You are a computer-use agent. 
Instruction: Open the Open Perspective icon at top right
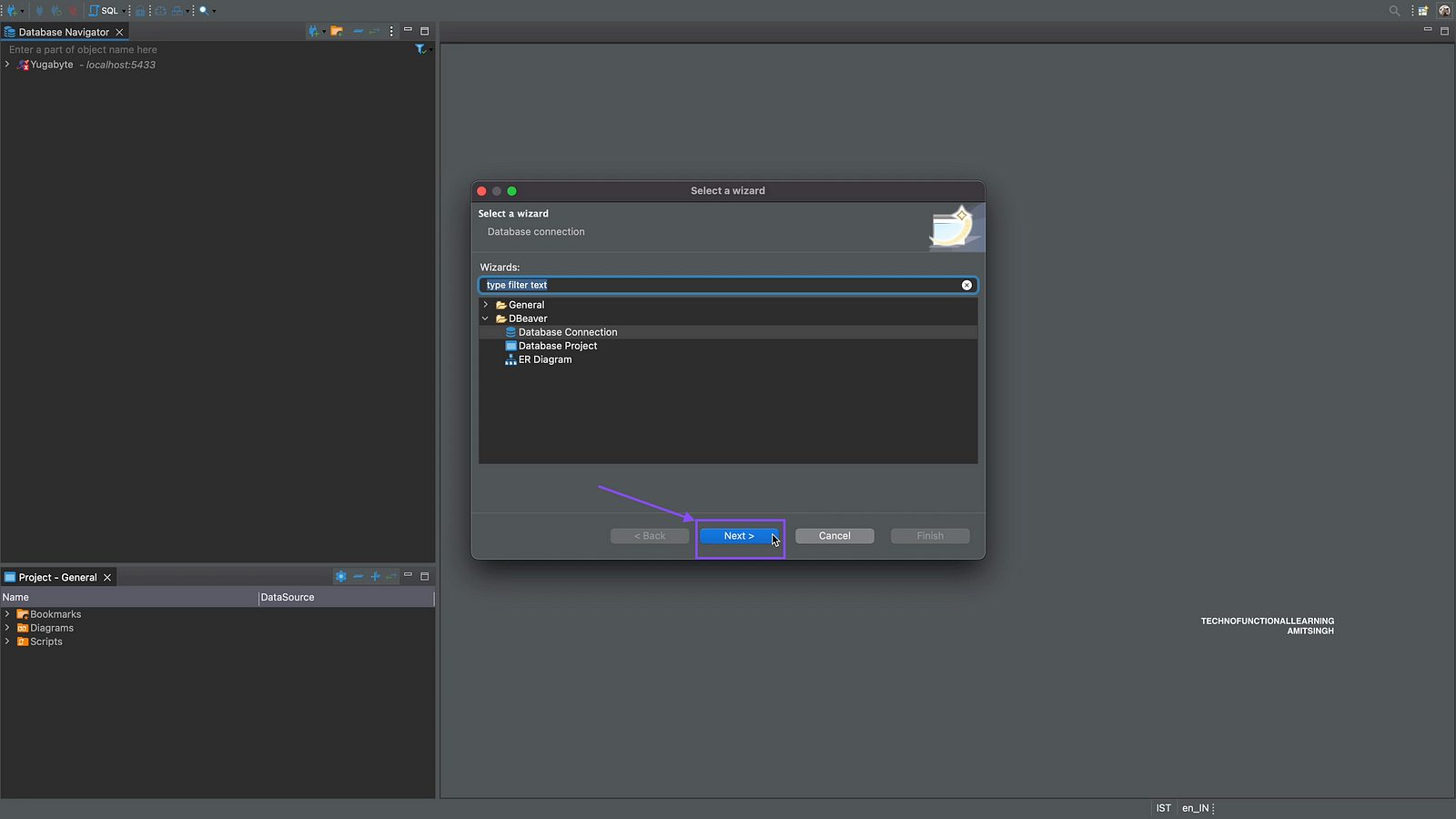point(1423,11)
